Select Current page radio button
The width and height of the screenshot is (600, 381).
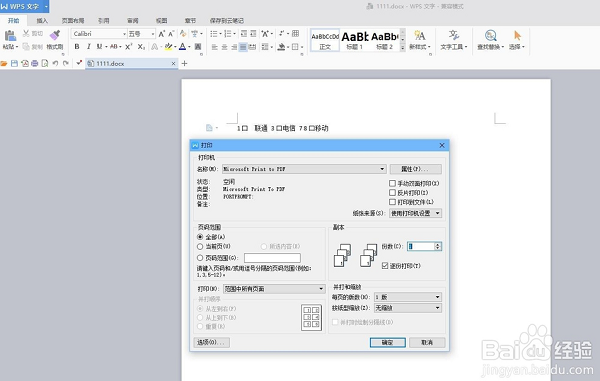(200, 247)
